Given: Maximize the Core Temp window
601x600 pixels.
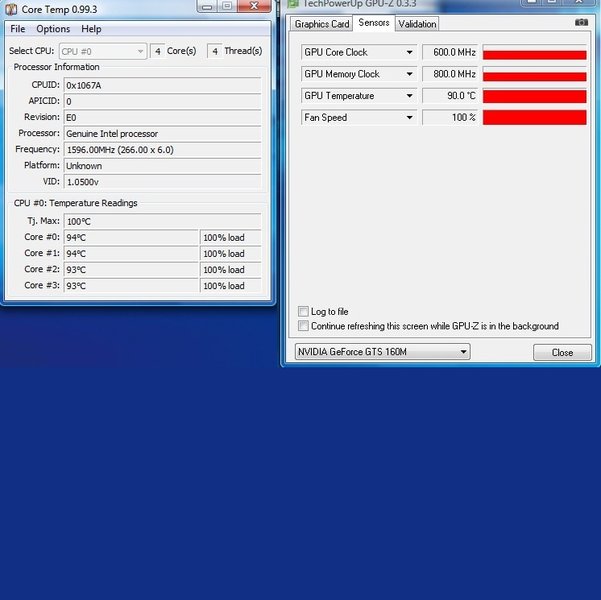Looking at the screenshot, I should pos(227,6).
